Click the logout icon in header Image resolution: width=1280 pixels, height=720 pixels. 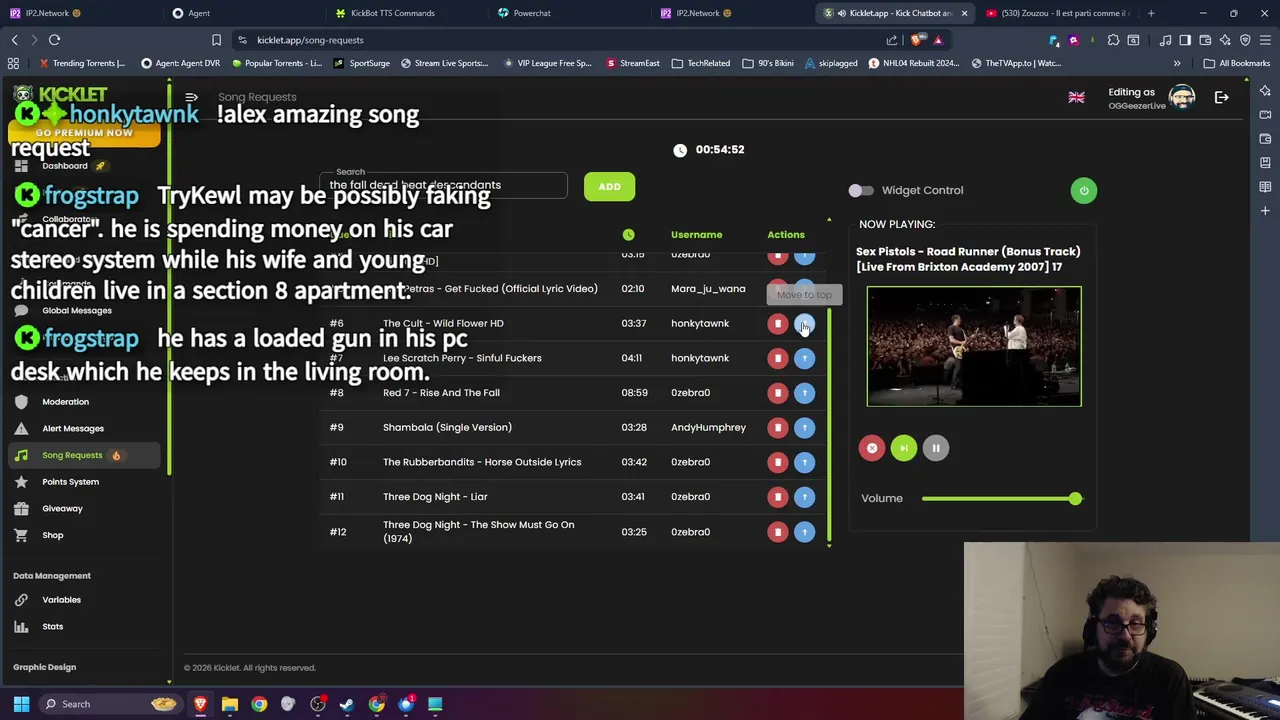[1221, 97]
